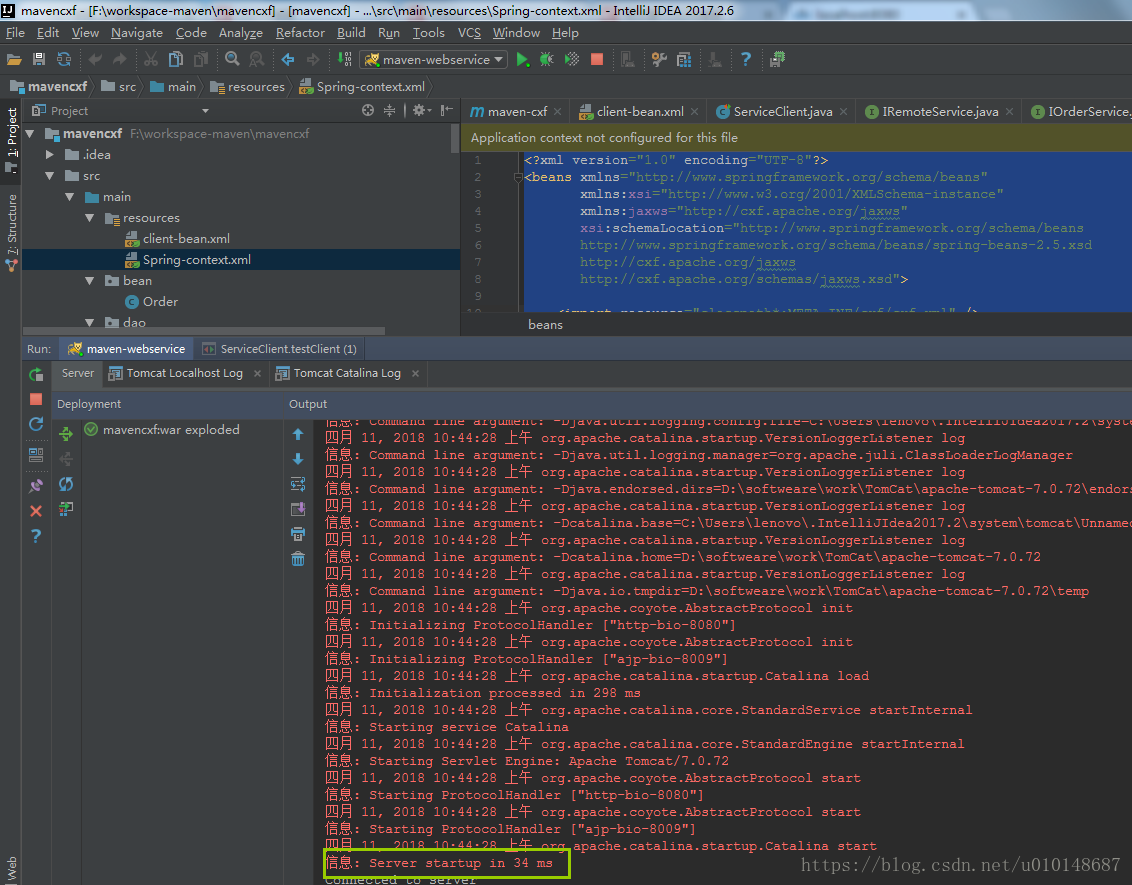
Task: Close the maven-cxf editor tab
Action: pyautogui.click(x=557, y=112)
